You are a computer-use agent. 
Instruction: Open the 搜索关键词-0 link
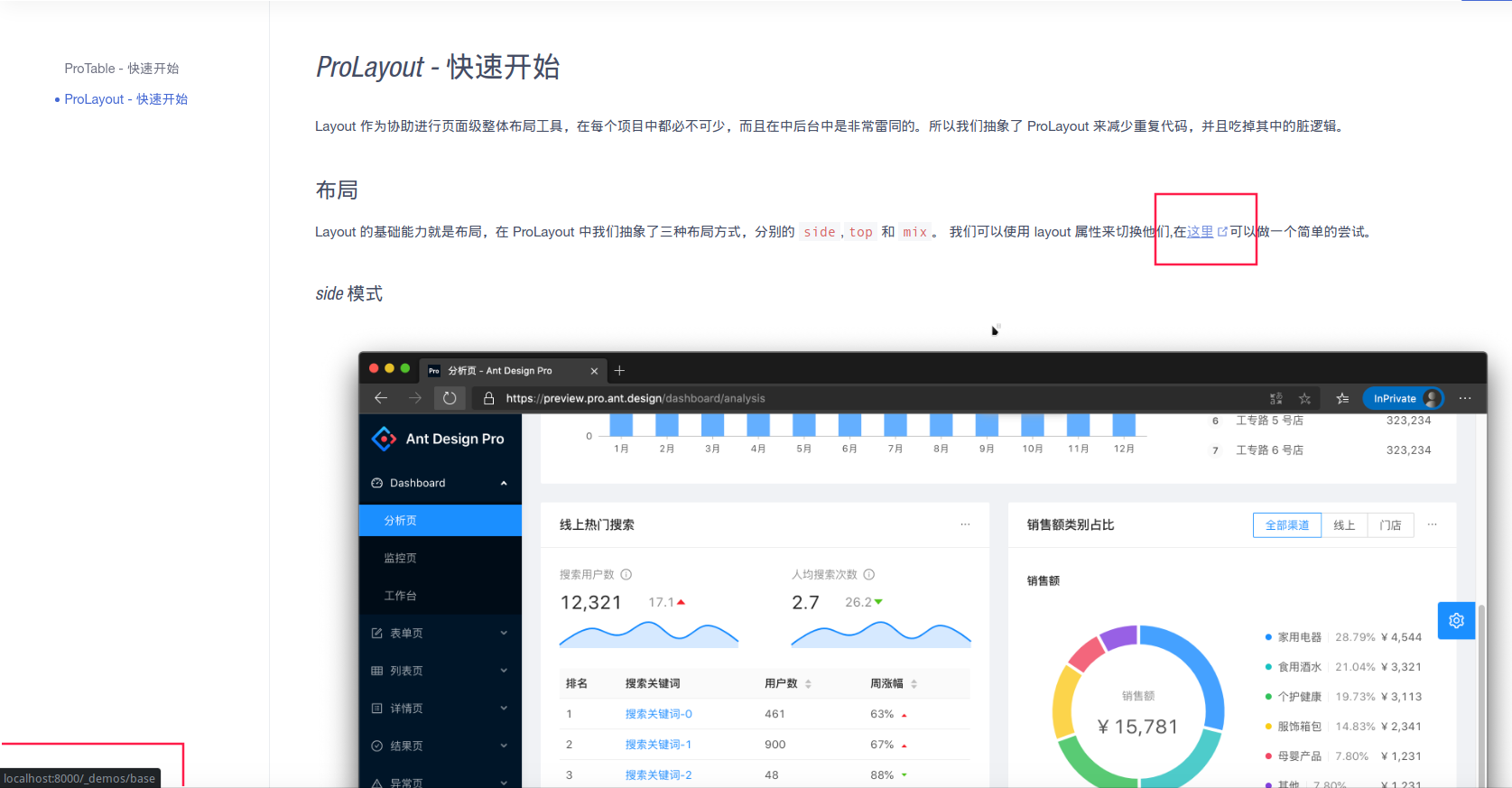[x=658, y=714]
